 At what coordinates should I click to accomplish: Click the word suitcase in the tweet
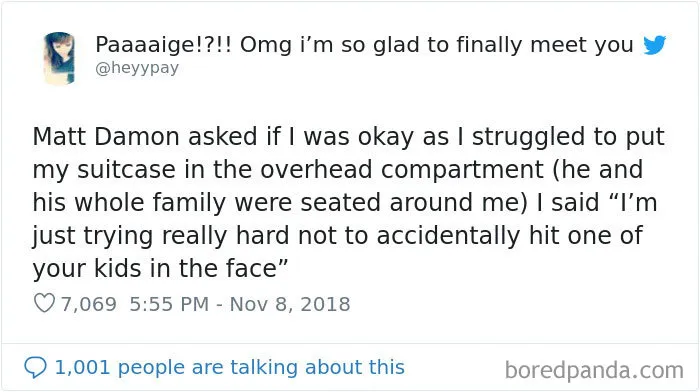[126, 170]
